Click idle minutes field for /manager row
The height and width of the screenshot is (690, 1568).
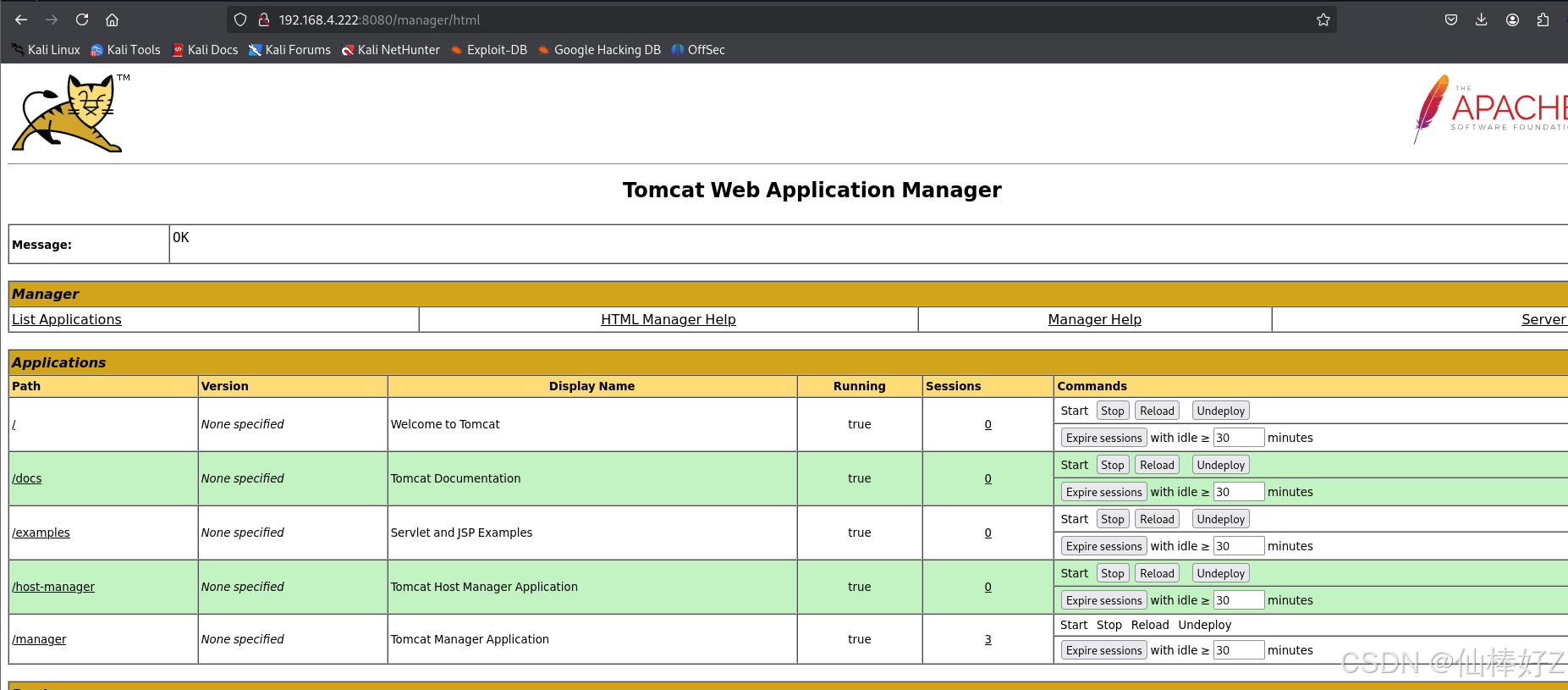(x=1239, y=650)
